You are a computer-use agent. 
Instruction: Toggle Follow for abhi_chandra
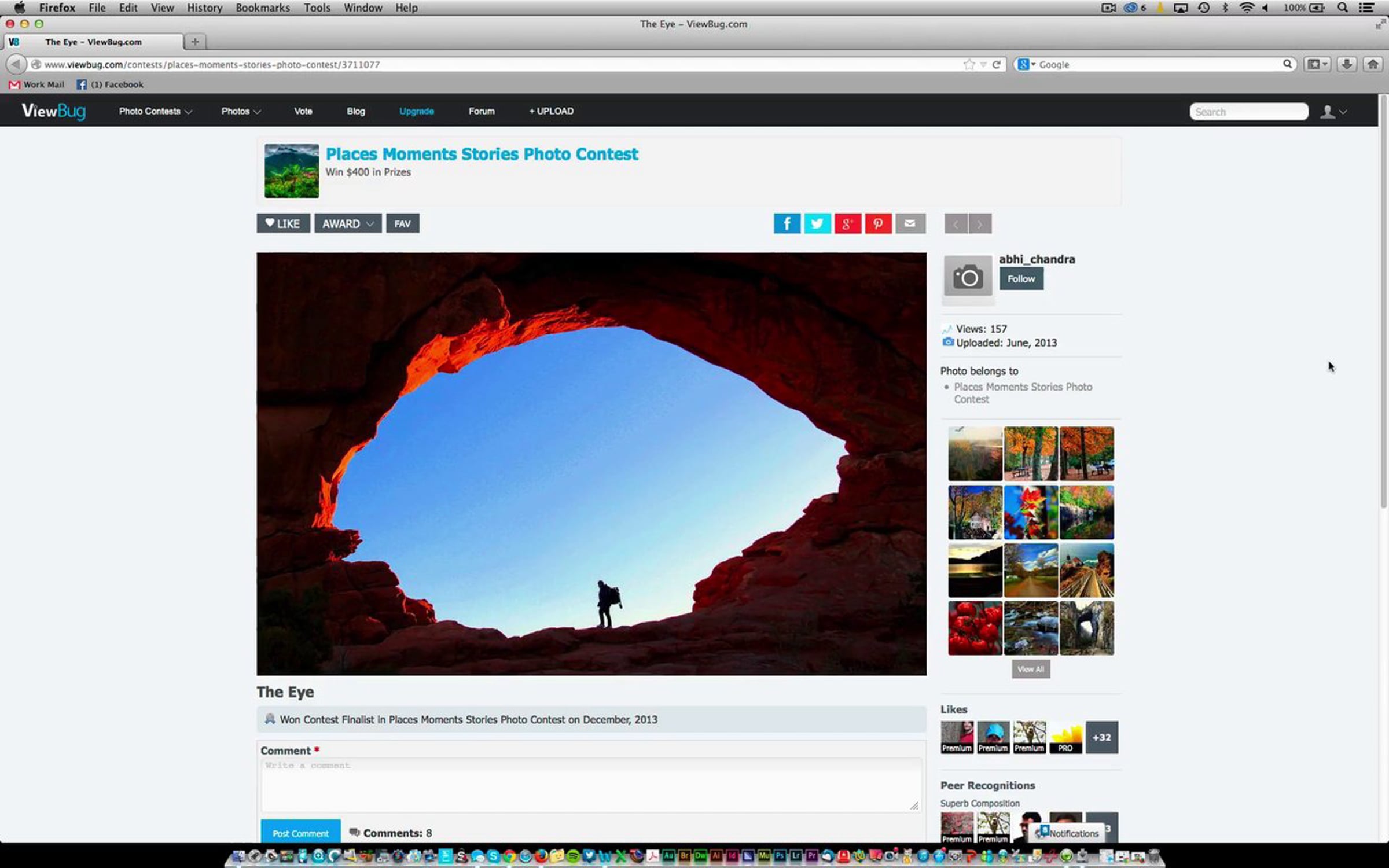[1021, 279]
